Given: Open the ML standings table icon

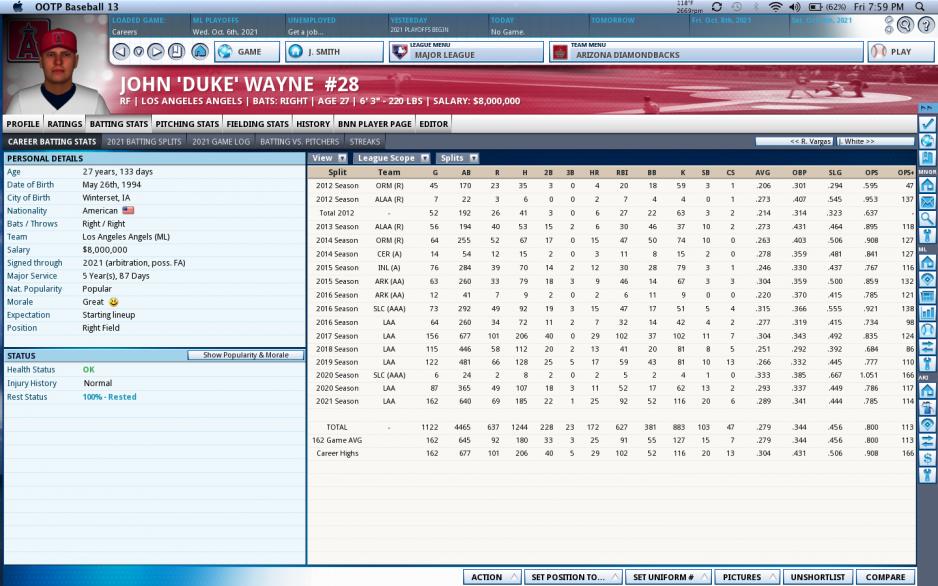Looking at the screenshot, I should tap(927, 296).
